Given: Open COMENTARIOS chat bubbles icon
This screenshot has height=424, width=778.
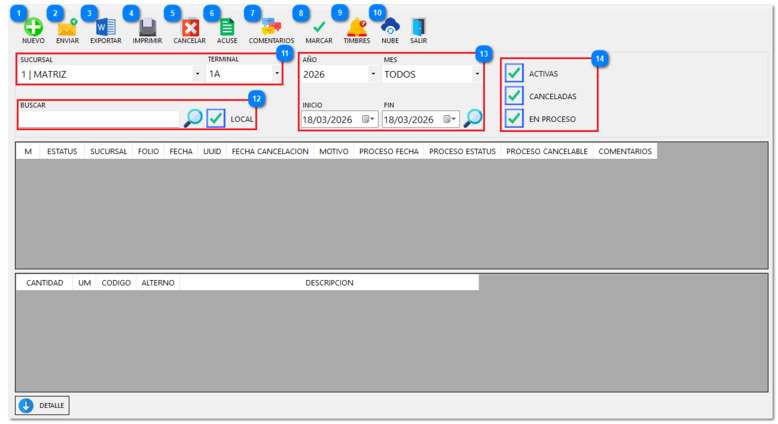Looking at the screenshot, I should tap(271, 27).
